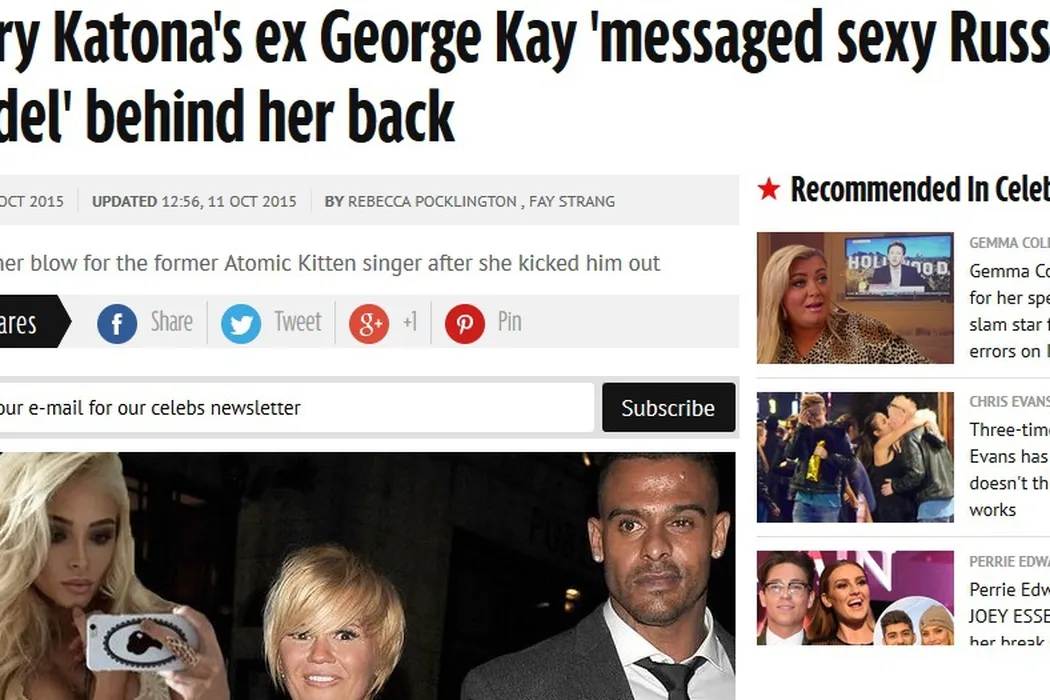Open author Fay Strang's page
The image size is (1050, 700).
click(572, 202)
